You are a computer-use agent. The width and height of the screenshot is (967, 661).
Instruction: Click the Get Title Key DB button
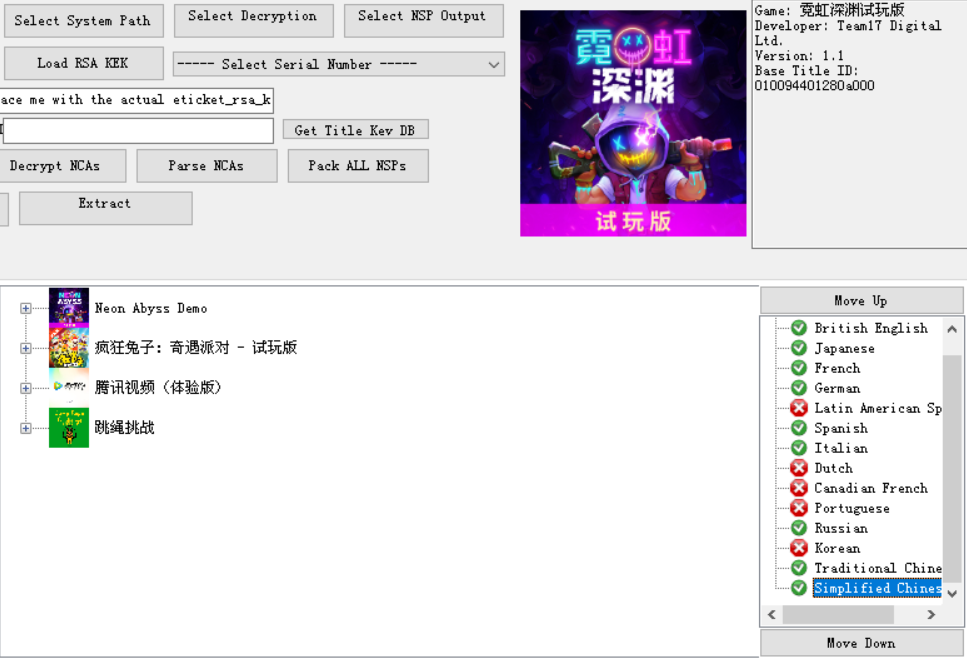tap(355, 130)
